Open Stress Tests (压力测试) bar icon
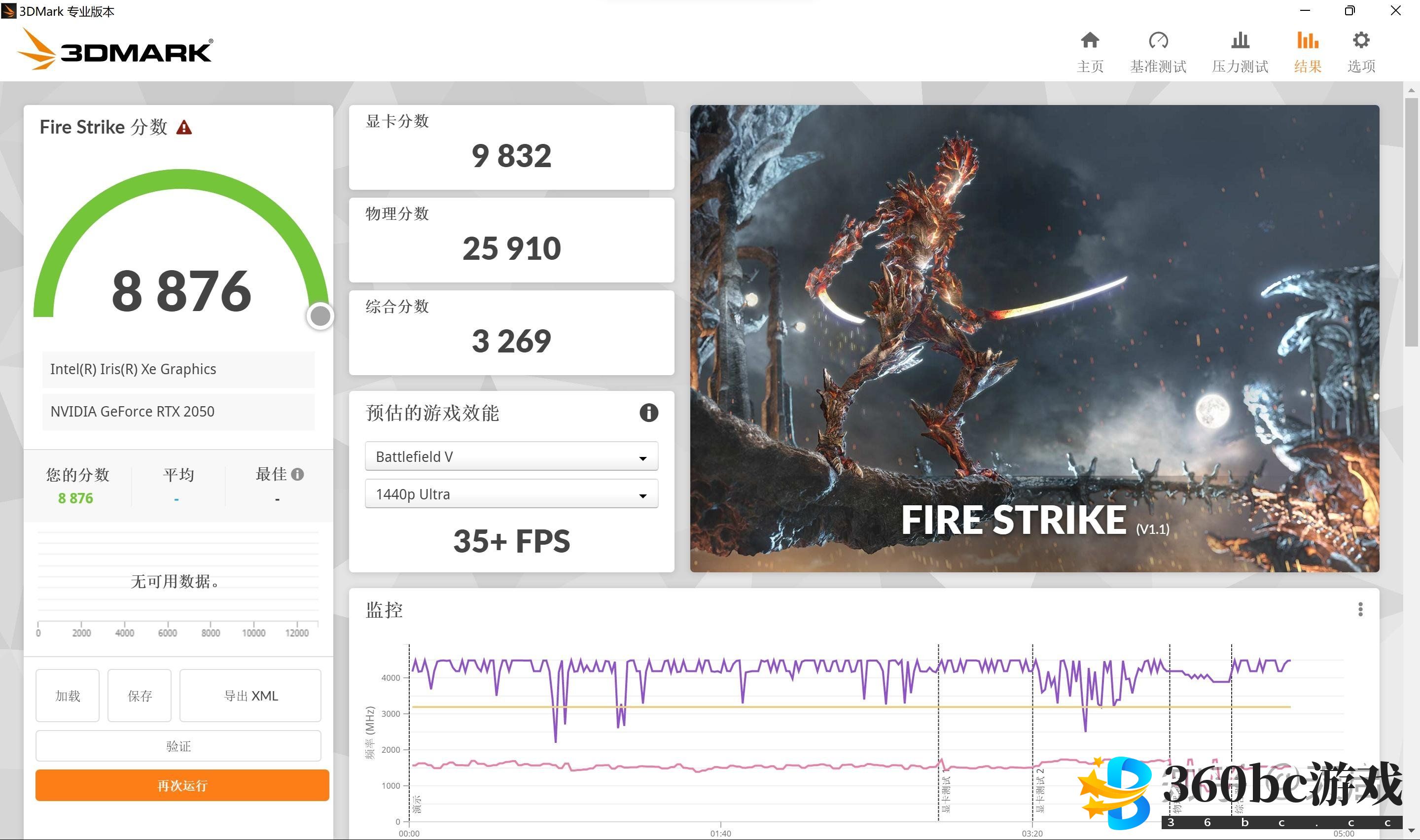 (x=1240, y=41)
